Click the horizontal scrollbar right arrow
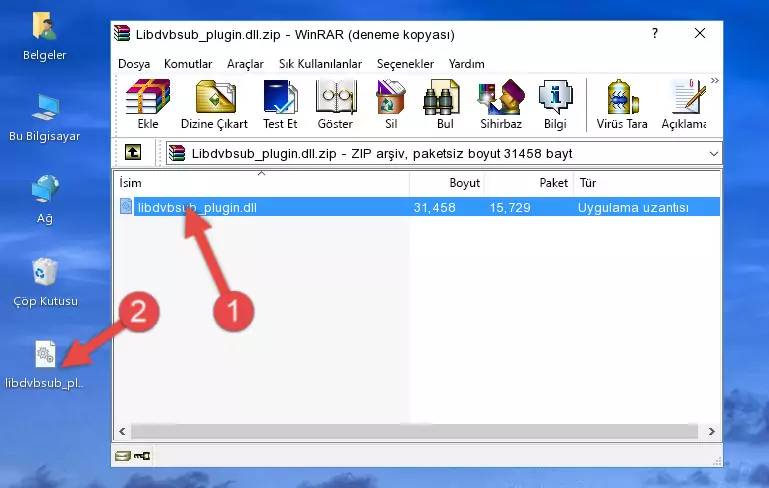Image resolution: width=769 pixels, height=488 pixels. click(711, 432)
